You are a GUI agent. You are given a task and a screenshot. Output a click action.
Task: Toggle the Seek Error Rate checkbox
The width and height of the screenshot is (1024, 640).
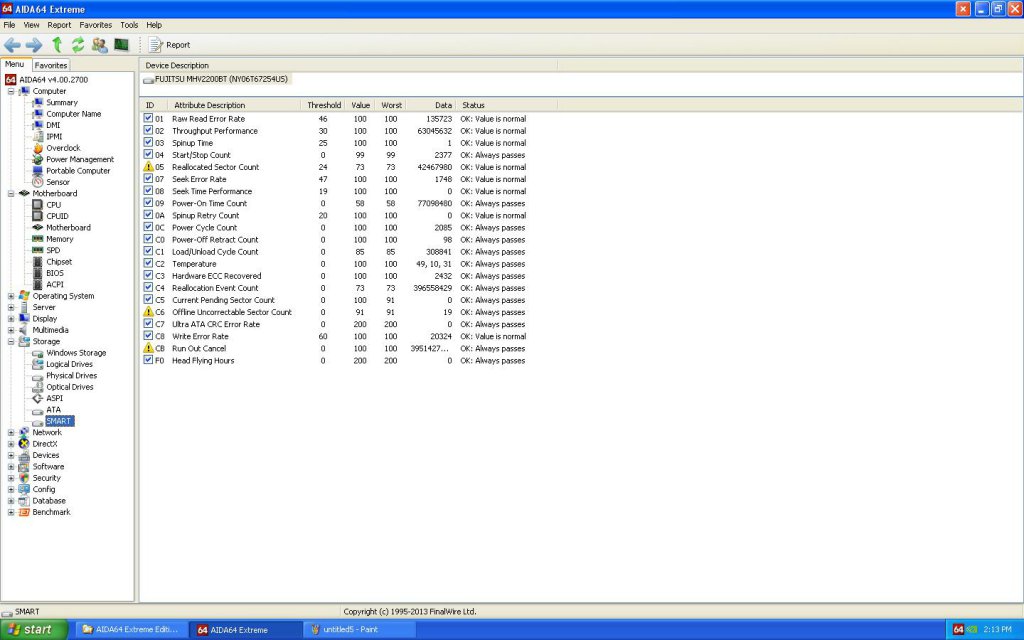pos(148,178)
